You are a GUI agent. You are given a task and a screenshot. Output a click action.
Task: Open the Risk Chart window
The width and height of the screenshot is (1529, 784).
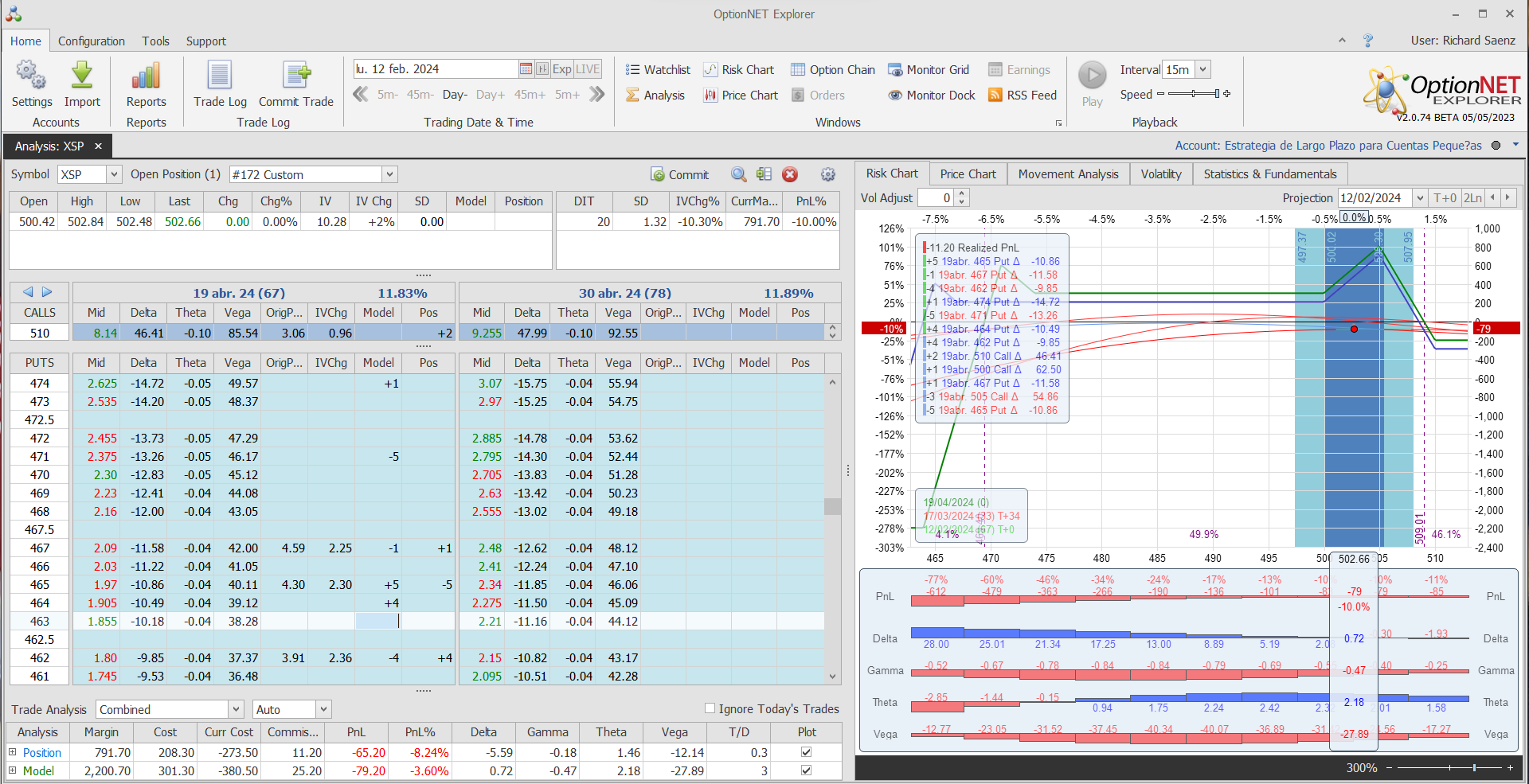point(739,70)
